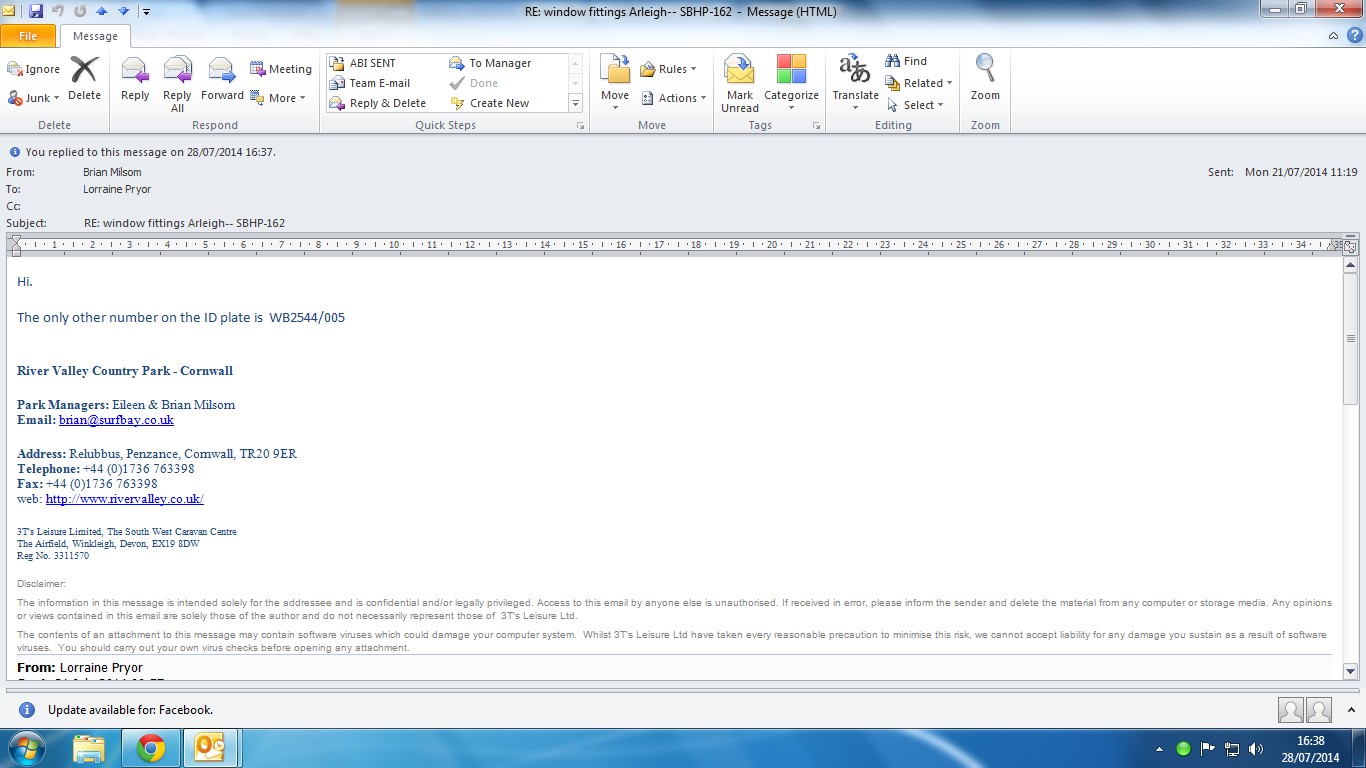The width and height of the screenshot is (1366, 768).
Task: Click the taskbar clock showing 16:38
Action: click(1310, 748)
